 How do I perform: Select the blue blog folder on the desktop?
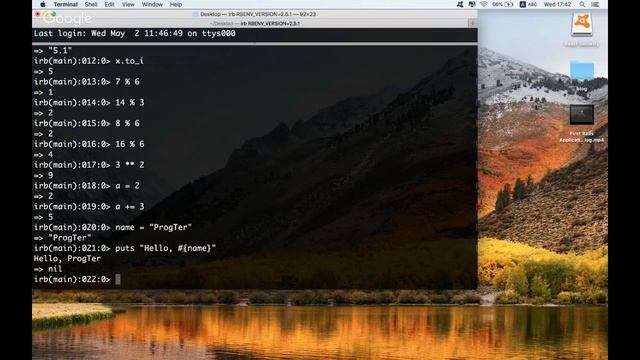[582, 70]
